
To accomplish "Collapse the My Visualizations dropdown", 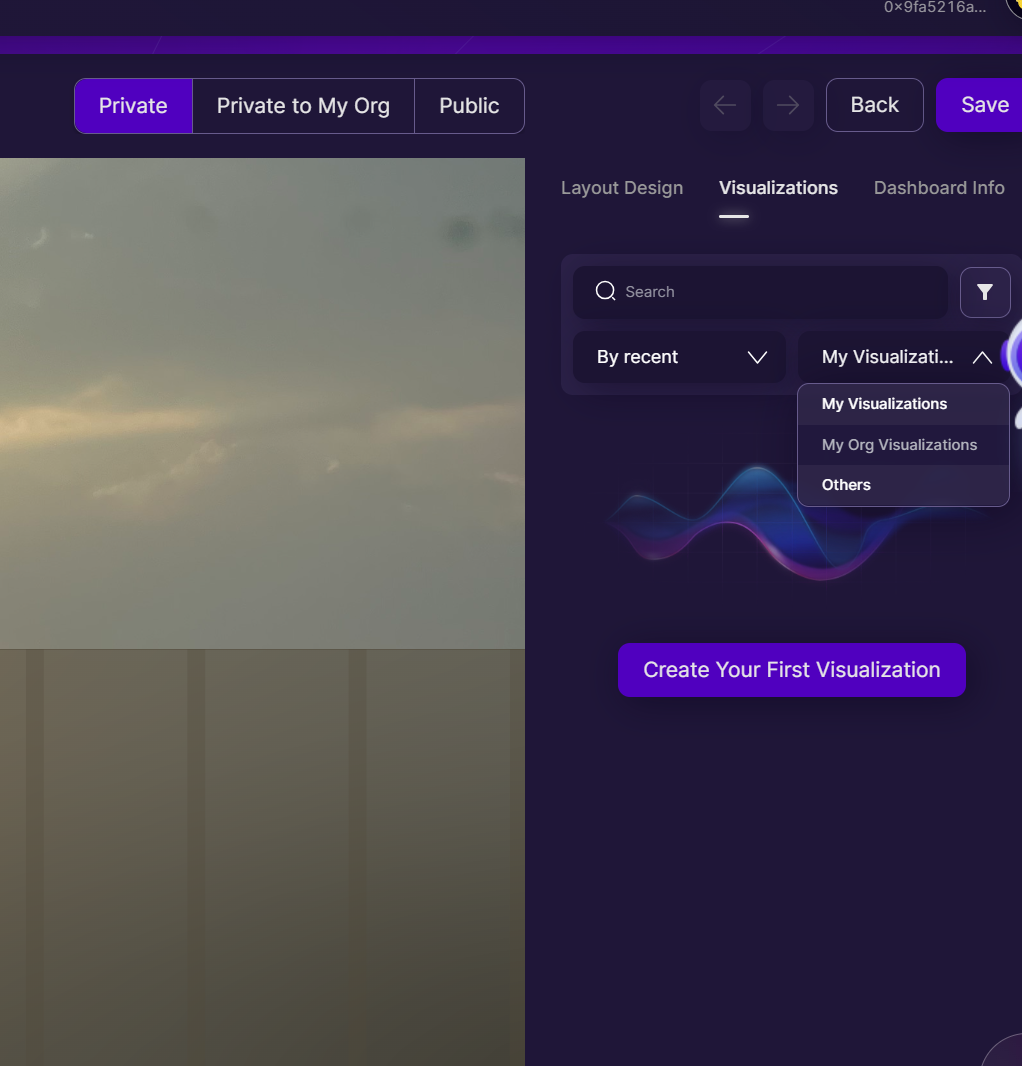I will tap(903, 357).
